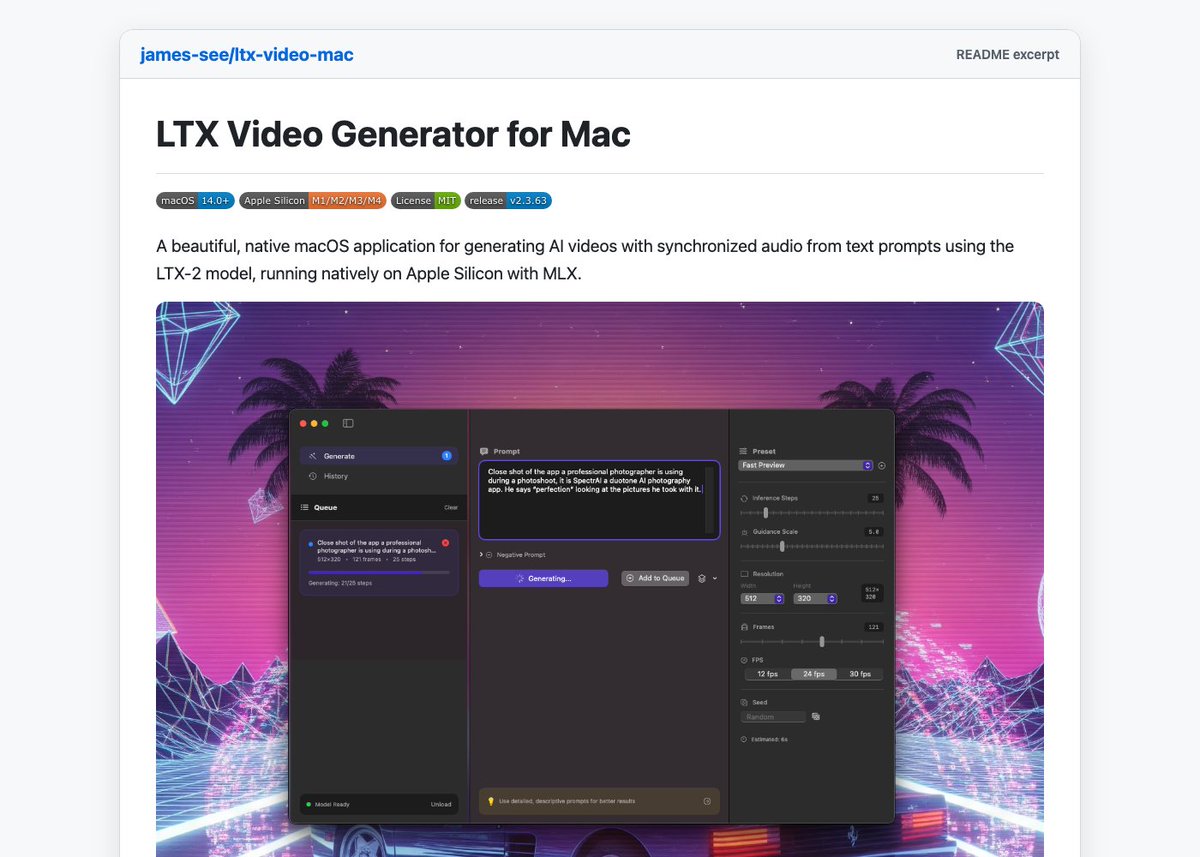Dismiss the prompt tip arrow icon
The height and width of the screenshot is (857, 1200).
(707, 801)
